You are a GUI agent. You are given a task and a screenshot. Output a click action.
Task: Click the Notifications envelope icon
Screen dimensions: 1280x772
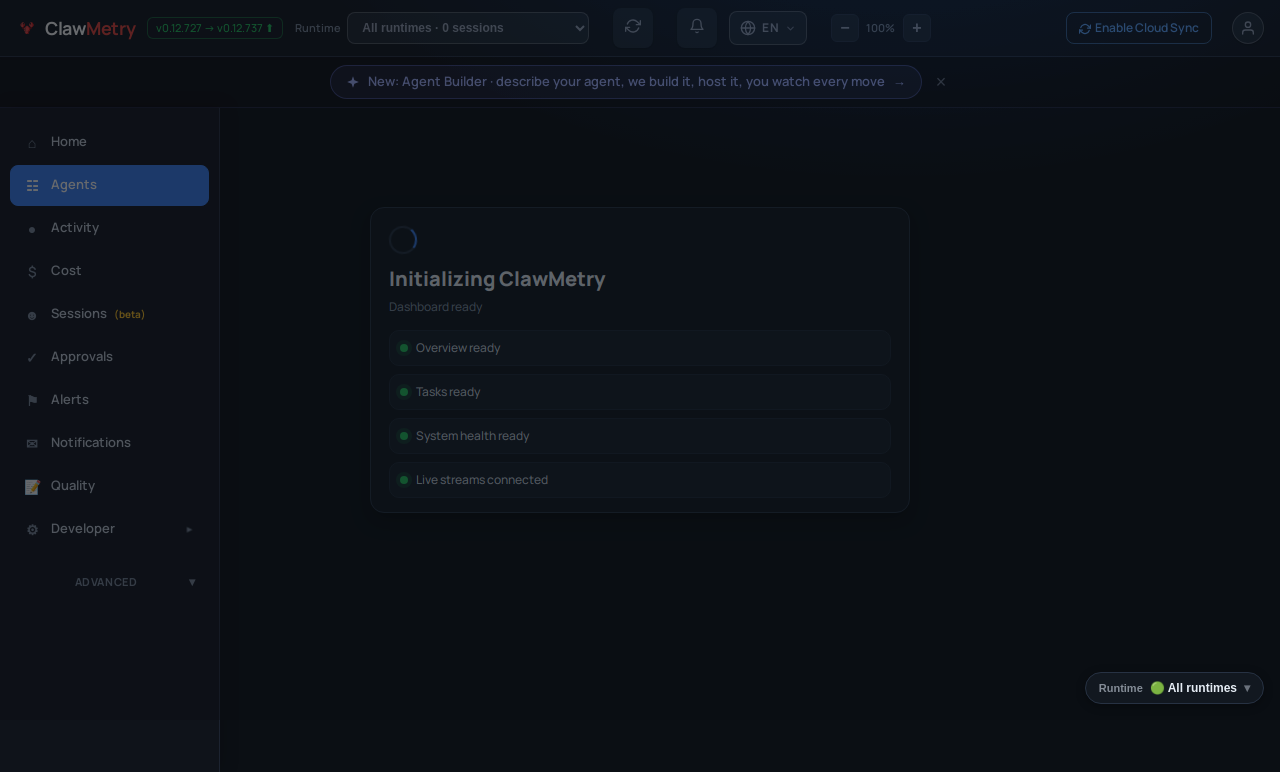(32, 444)
